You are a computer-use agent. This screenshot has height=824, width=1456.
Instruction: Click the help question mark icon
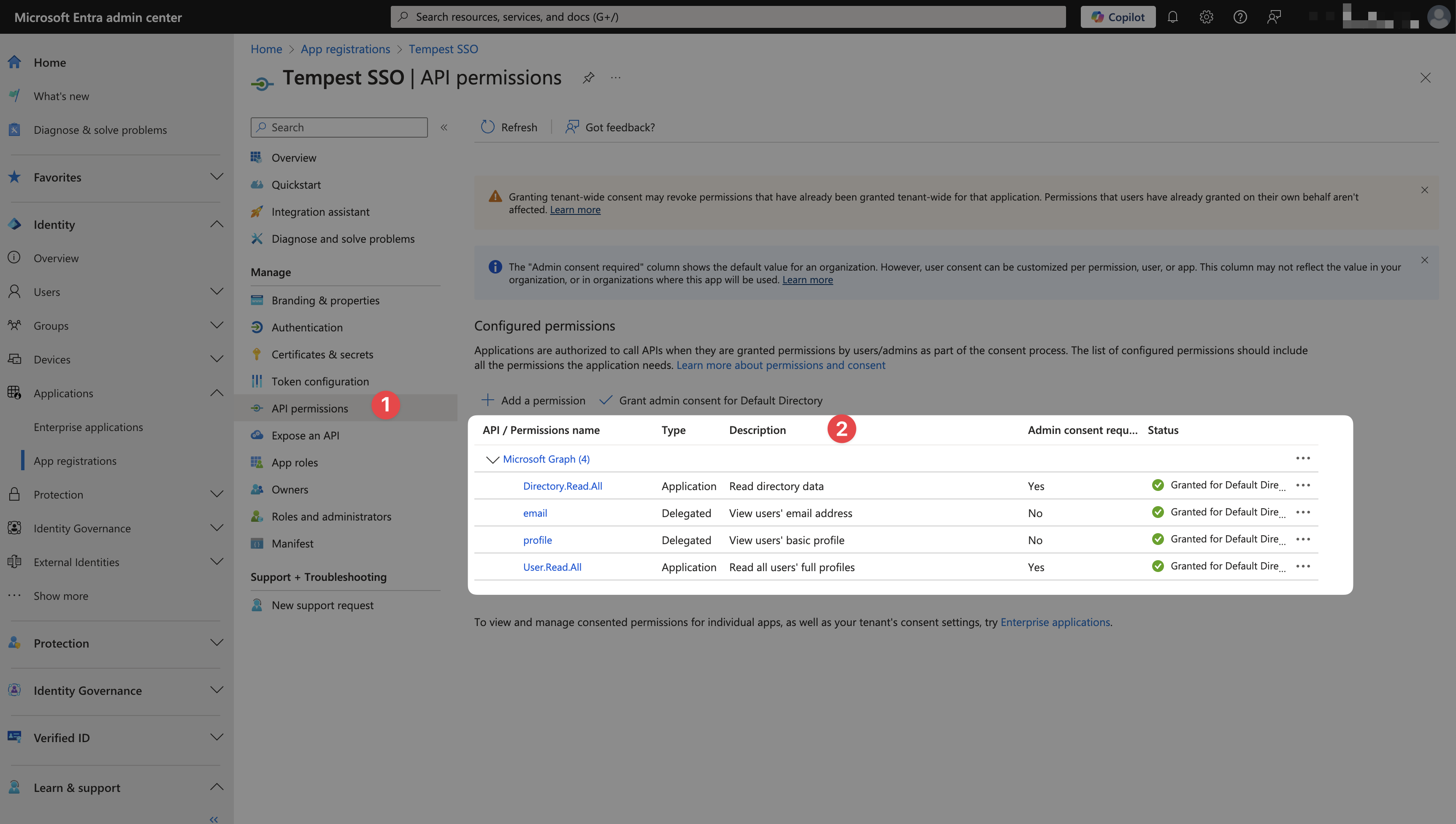pyautogui.click(x=1240, y=17)
